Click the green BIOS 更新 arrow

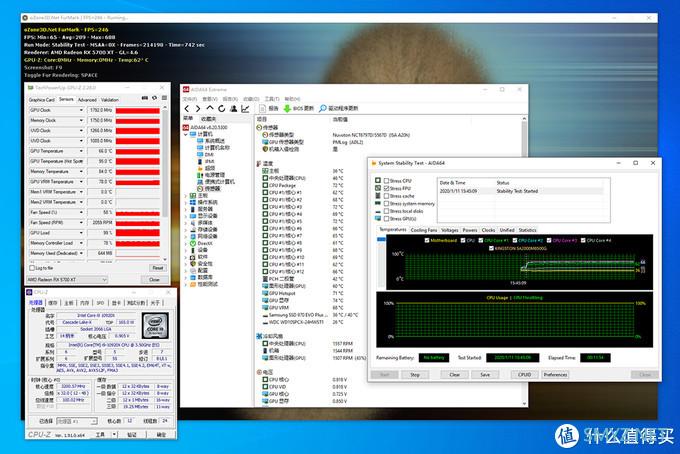click(x=287, y=108)
